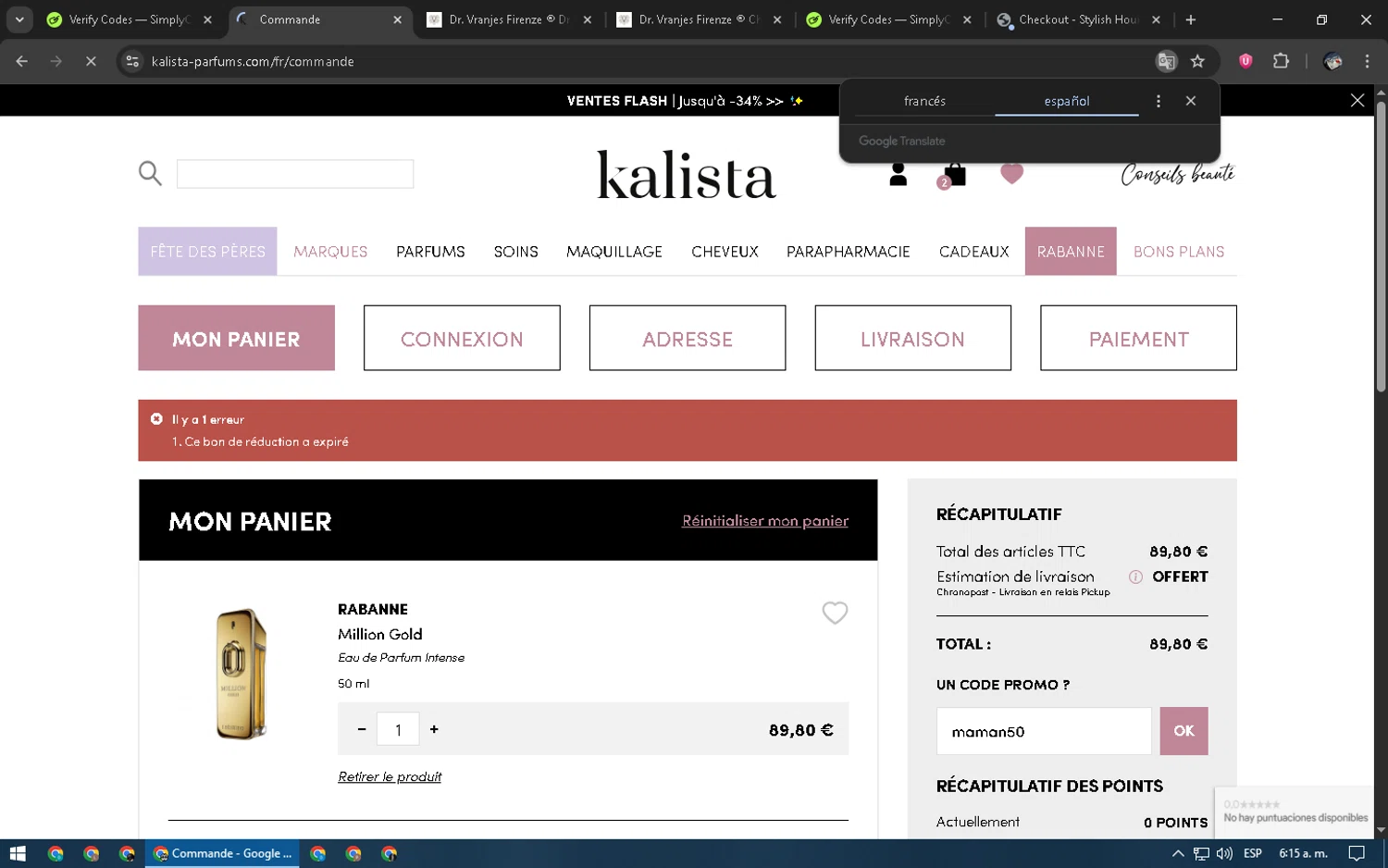This screenshot has height=868, width=1388.
Task: Open the notifications center icon
Action: [x=1357, y=853]
